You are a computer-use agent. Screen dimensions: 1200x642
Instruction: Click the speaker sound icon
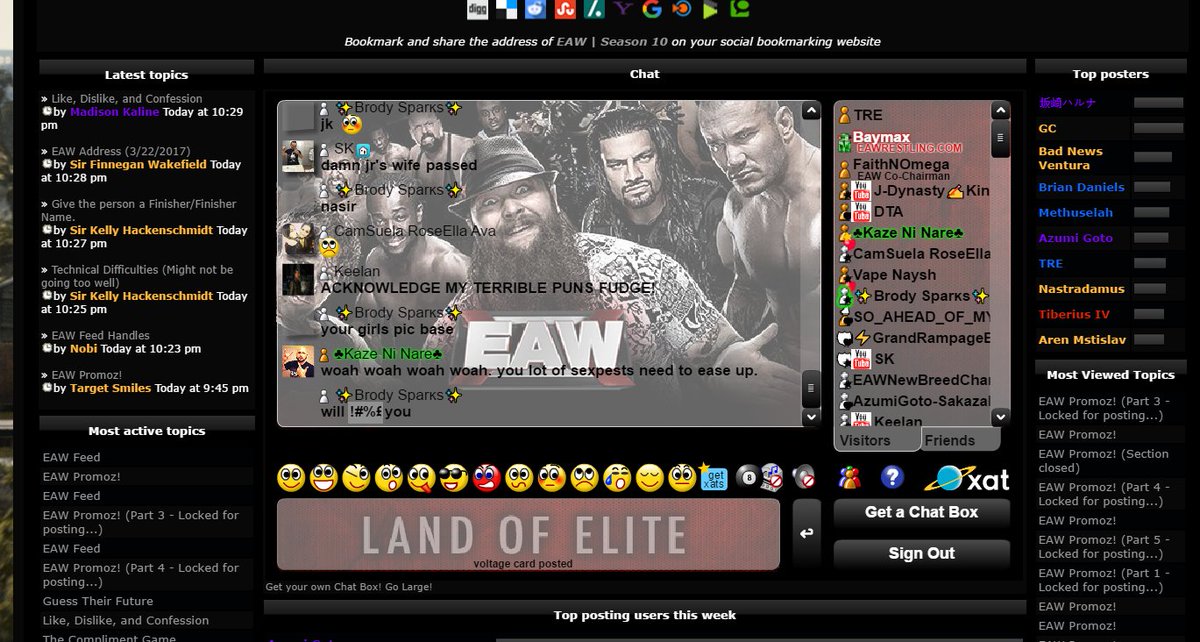(x=803, y=478)
